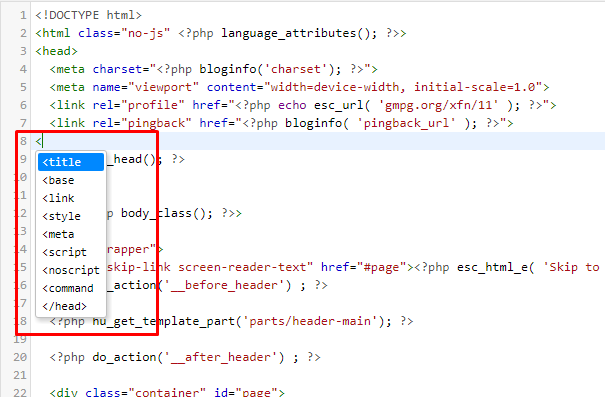
Task: Click line number 4 in the gutter
Action: point(23,69)
